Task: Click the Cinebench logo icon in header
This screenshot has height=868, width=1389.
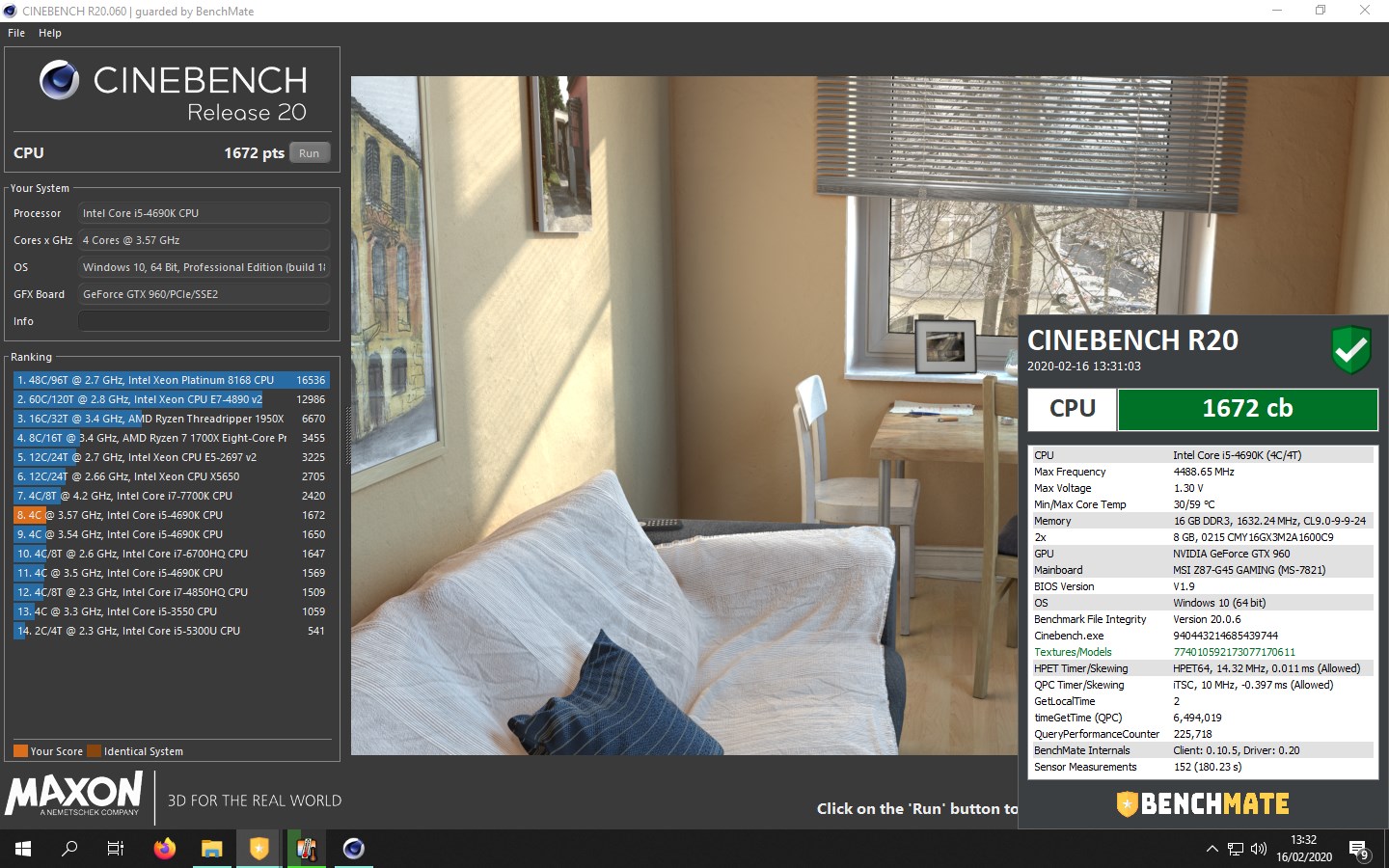Action: coord(60,80)
